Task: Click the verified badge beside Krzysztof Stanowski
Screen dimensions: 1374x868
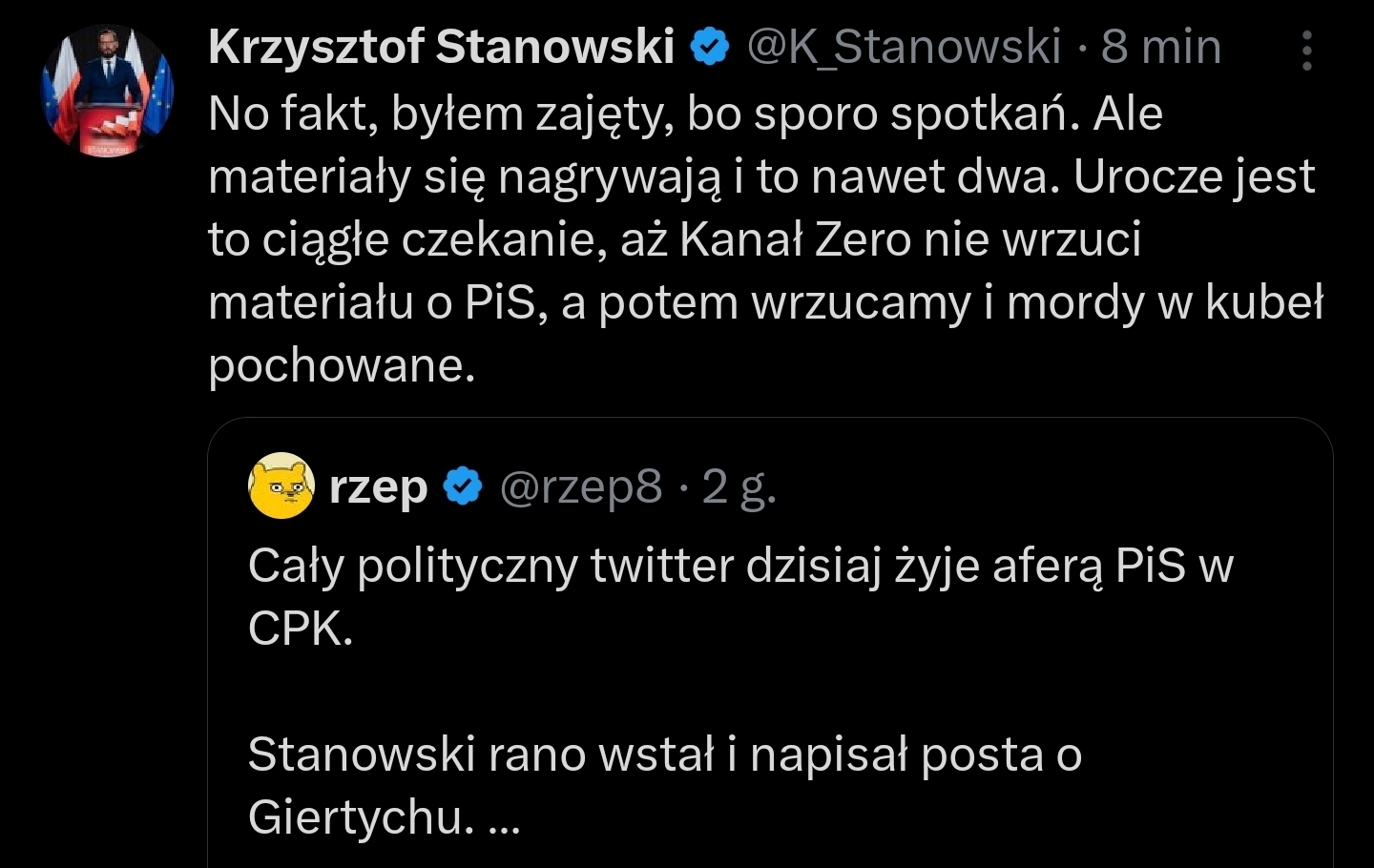Action: pos(710,47)
